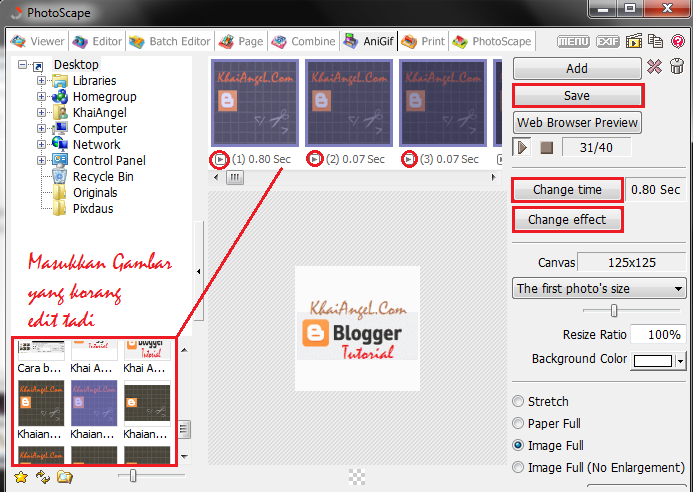Select frame 1 thumbnail in the filmstrip

[255, 103]
